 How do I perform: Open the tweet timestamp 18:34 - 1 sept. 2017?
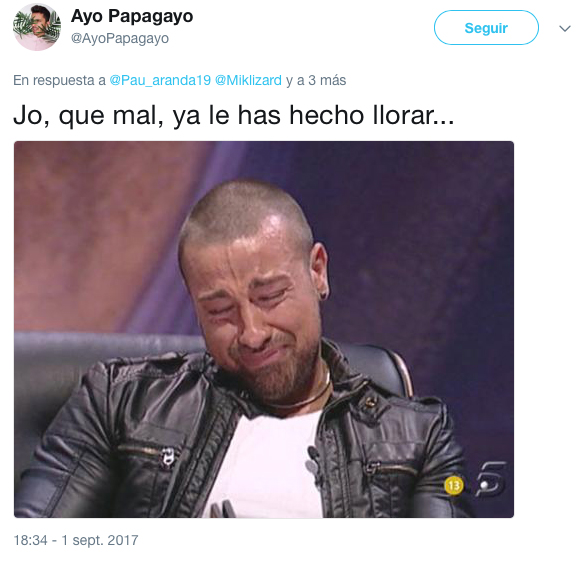click(76, 540)
